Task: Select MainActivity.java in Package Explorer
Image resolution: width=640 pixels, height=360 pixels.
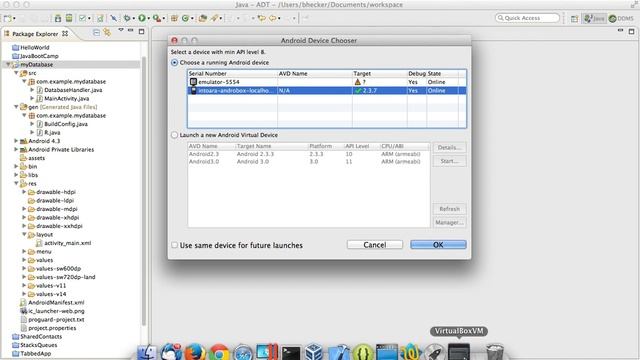Action: (67, 98)
